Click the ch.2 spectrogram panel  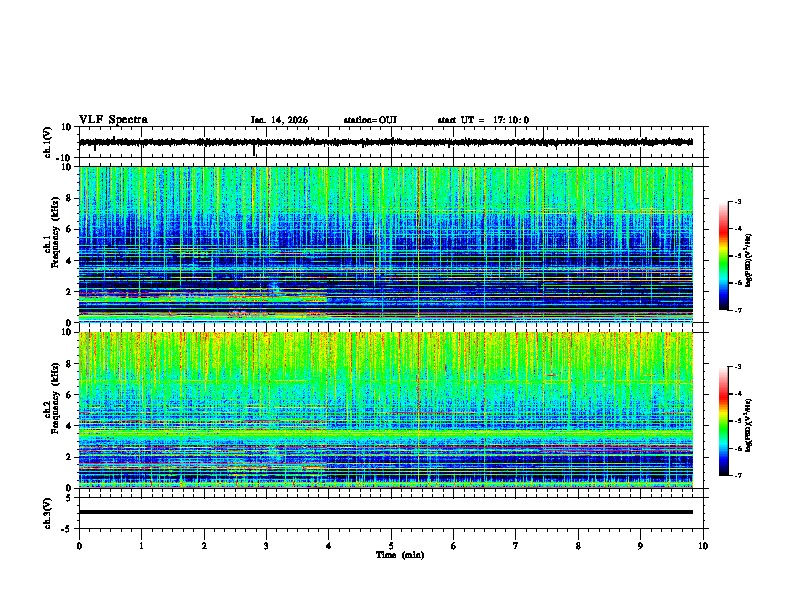point(386,410)
